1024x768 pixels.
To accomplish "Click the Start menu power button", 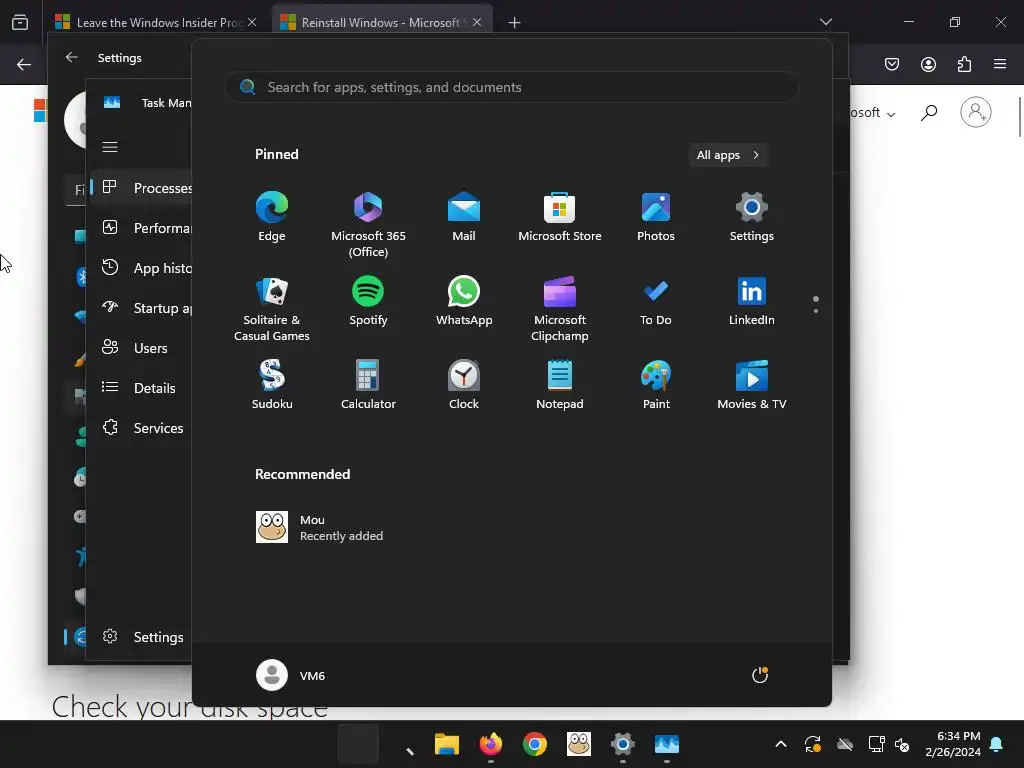I will (x=760, y=675).
